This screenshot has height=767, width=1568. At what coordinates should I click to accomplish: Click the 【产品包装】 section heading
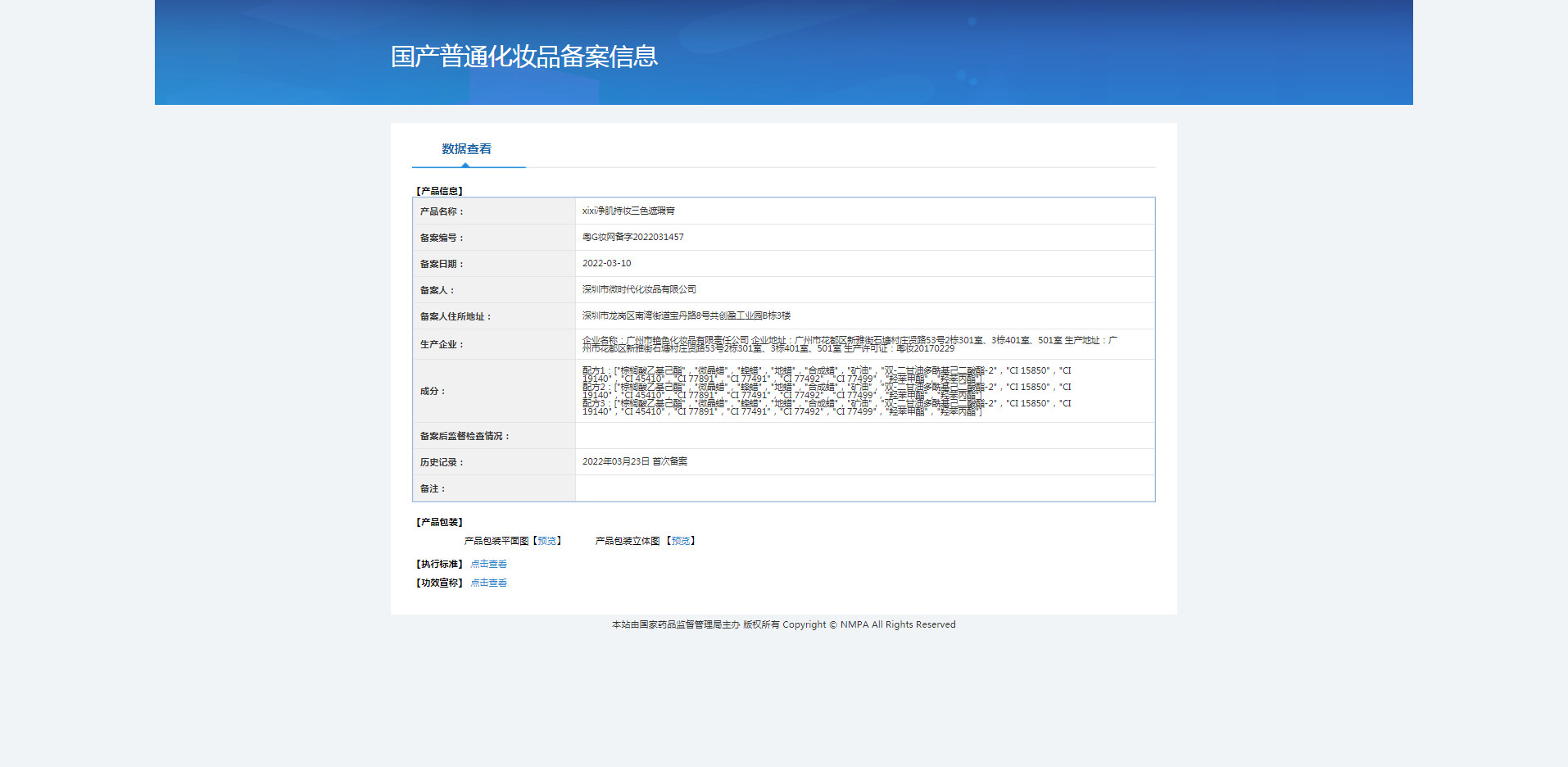(x=439, y=522)
